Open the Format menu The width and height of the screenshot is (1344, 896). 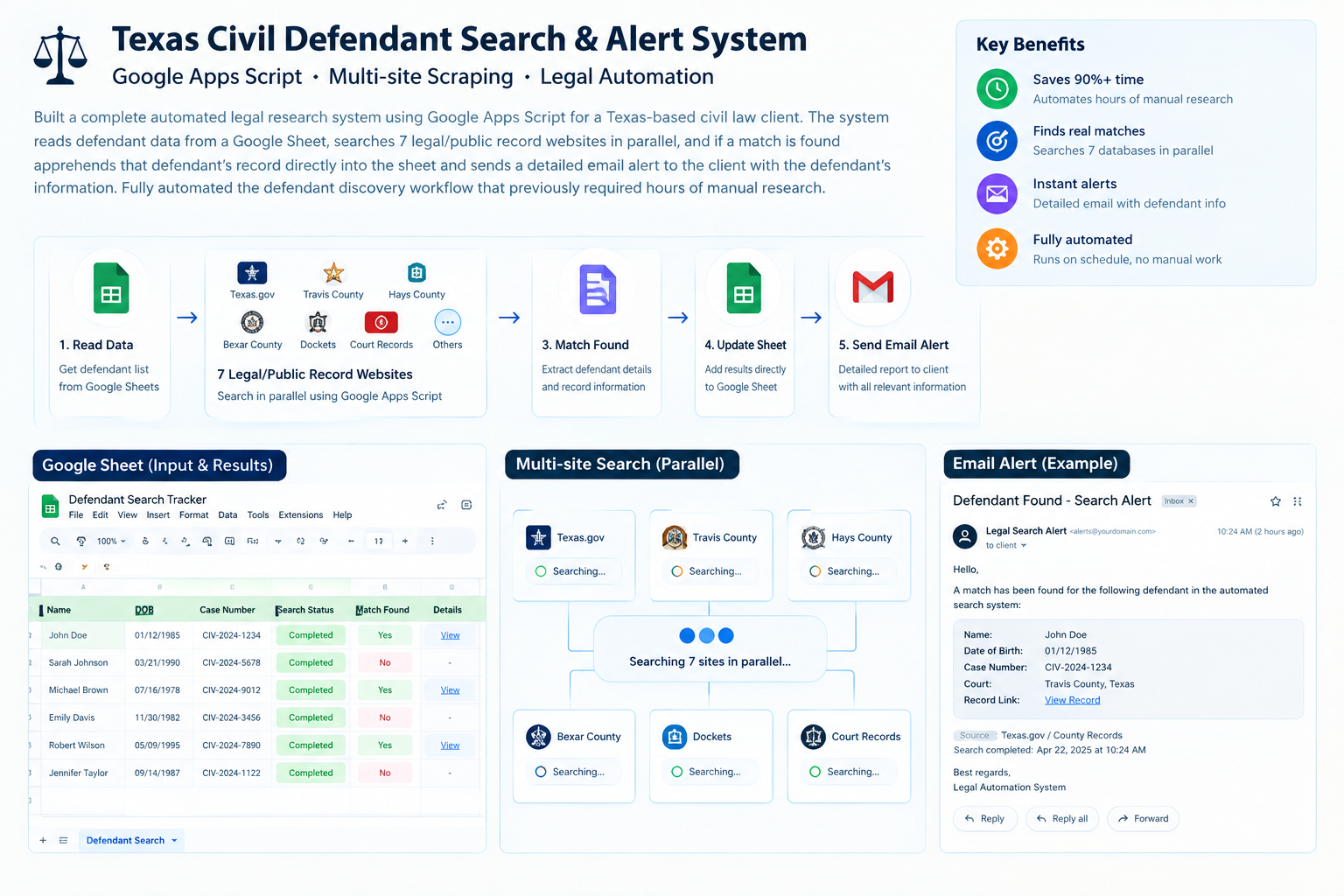pyautogui.click(x=194, y=515)
